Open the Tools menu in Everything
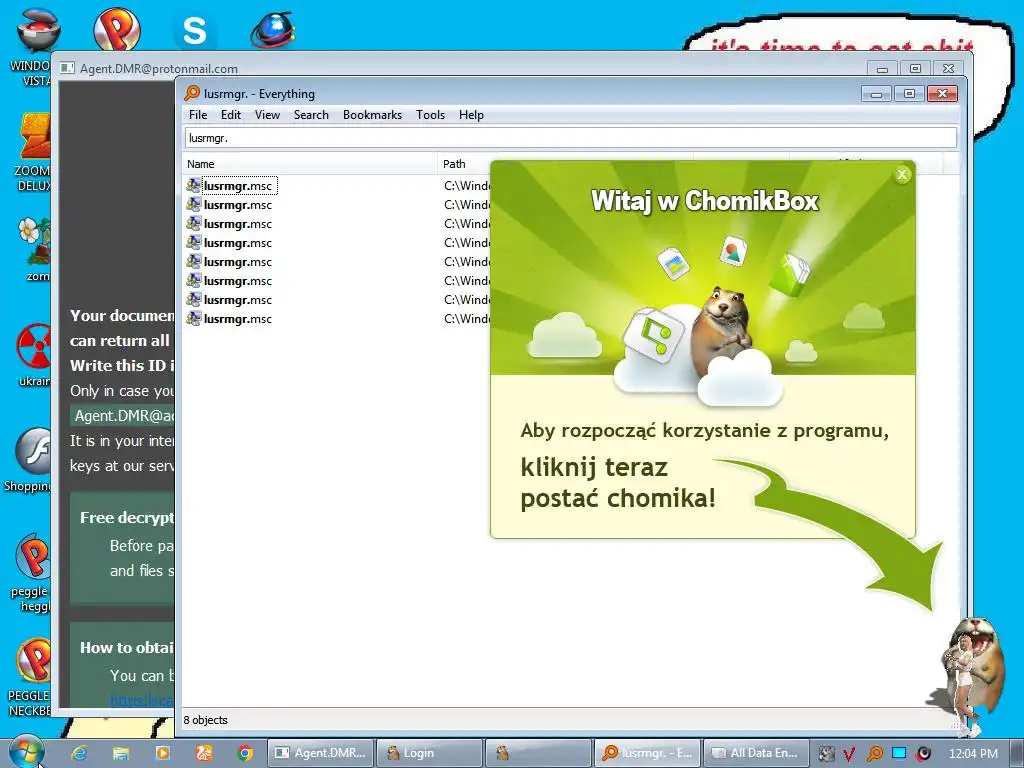 430,115
